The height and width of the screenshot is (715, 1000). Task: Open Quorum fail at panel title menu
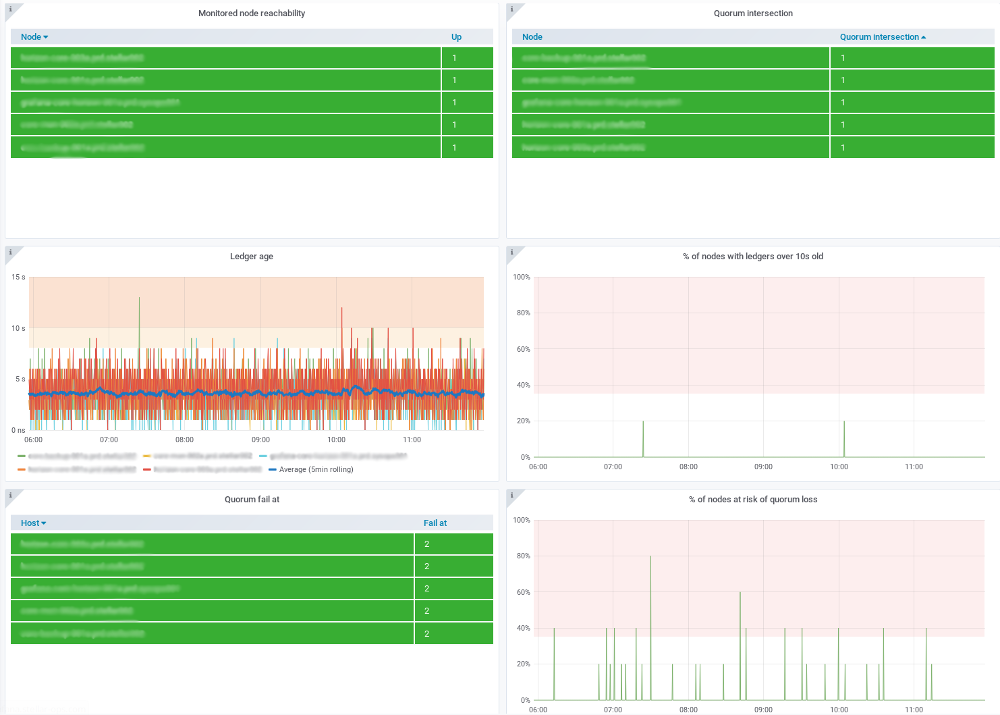pos(251,499)
